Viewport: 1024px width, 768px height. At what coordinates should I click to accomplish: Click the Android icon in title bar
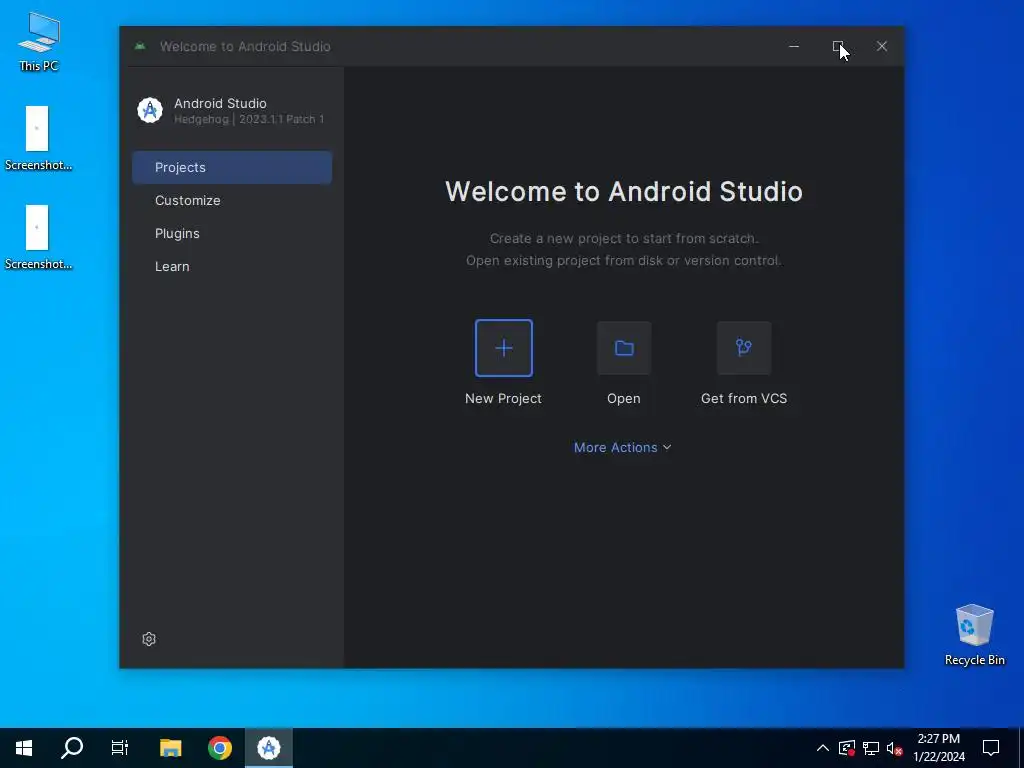tap(140, 46)
